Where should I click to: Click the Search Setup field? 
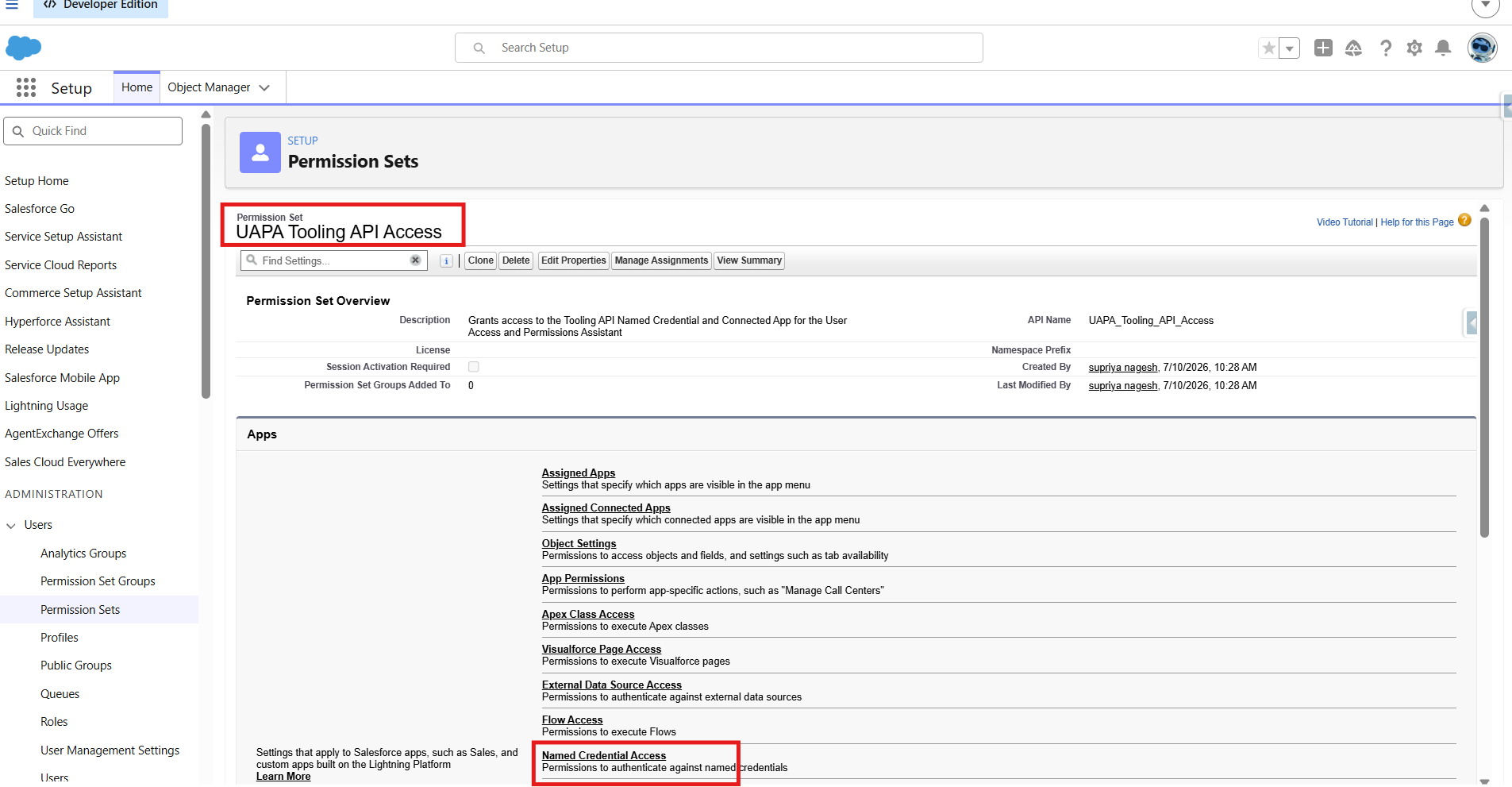pyautogui.click(x=719, y=48)
